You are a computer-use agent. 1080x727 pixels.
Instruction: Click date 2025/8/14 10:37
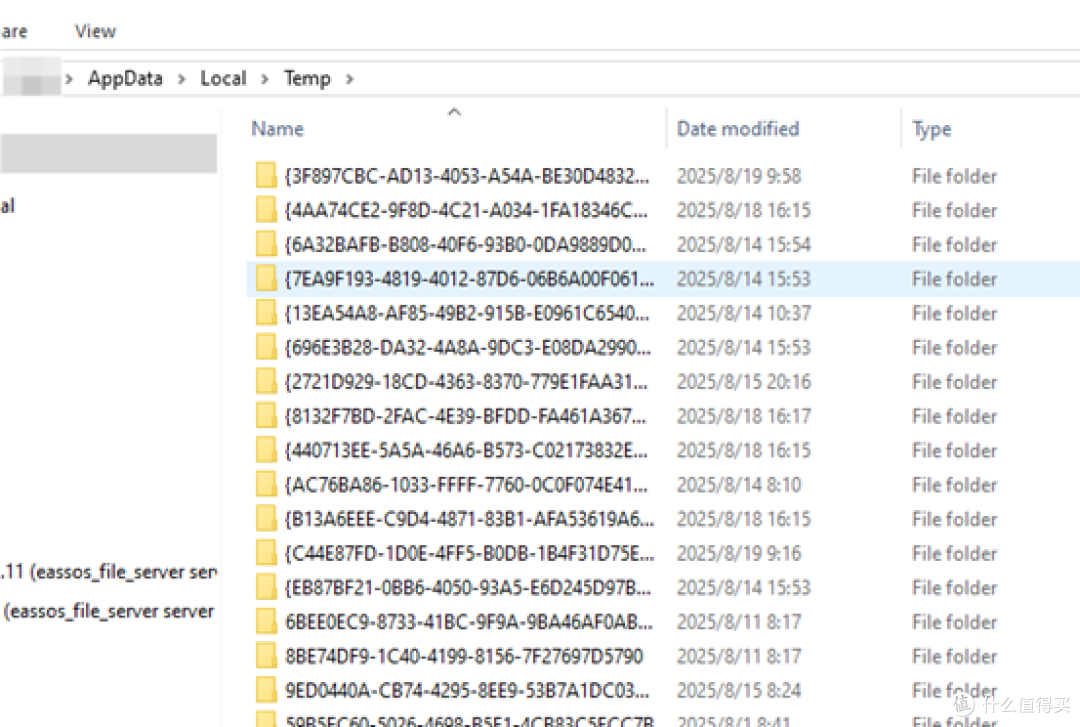(744, 314)
